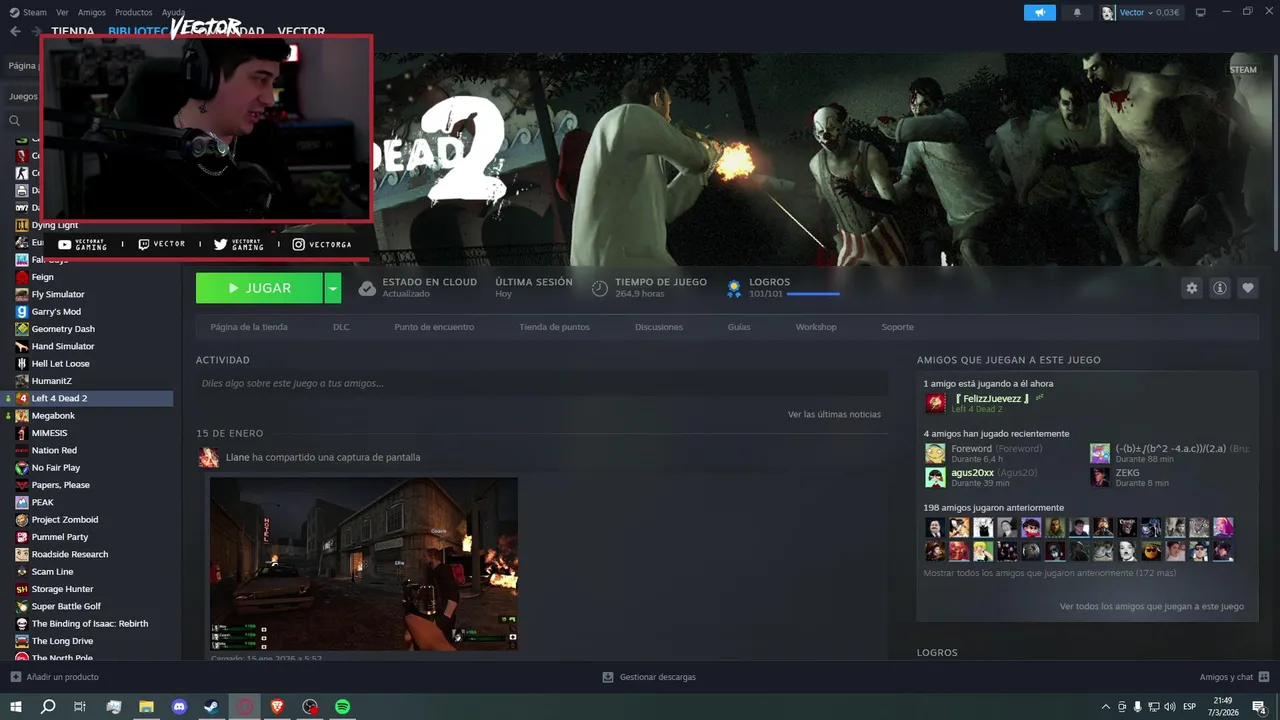Open the Soporte tab

[897, 327]
